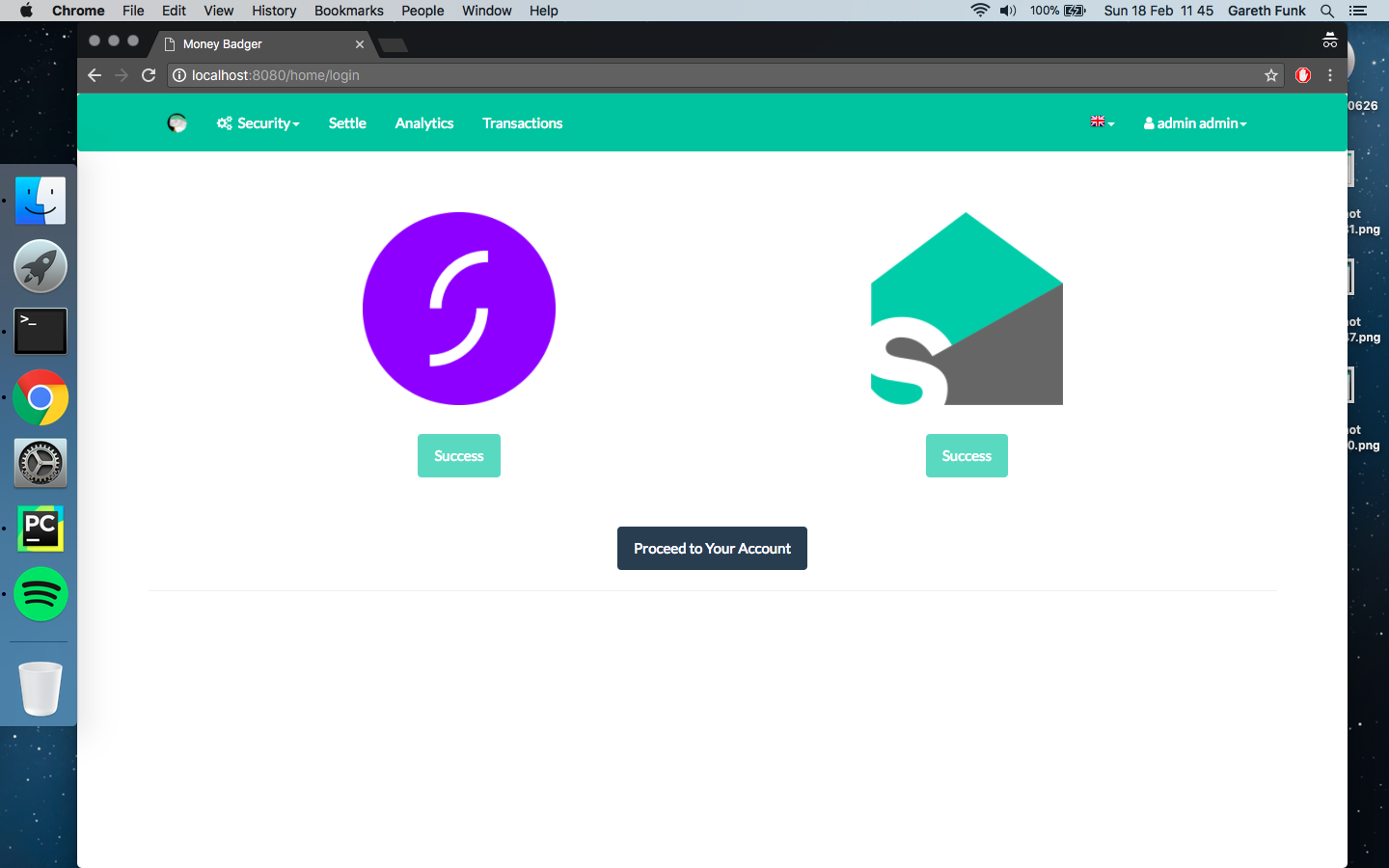The width and height of the screenshot is (1389, 868).
Task: Select the Money Badger browser tab
Action: tap(260, 44)
